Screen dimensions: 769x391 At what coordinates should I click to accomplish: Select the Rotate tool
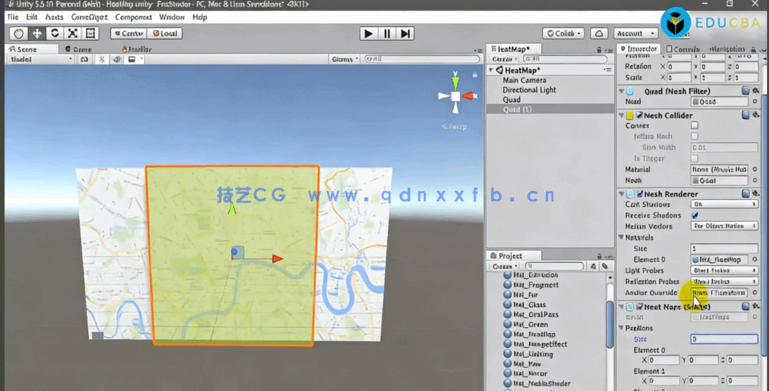click(55, 33)
